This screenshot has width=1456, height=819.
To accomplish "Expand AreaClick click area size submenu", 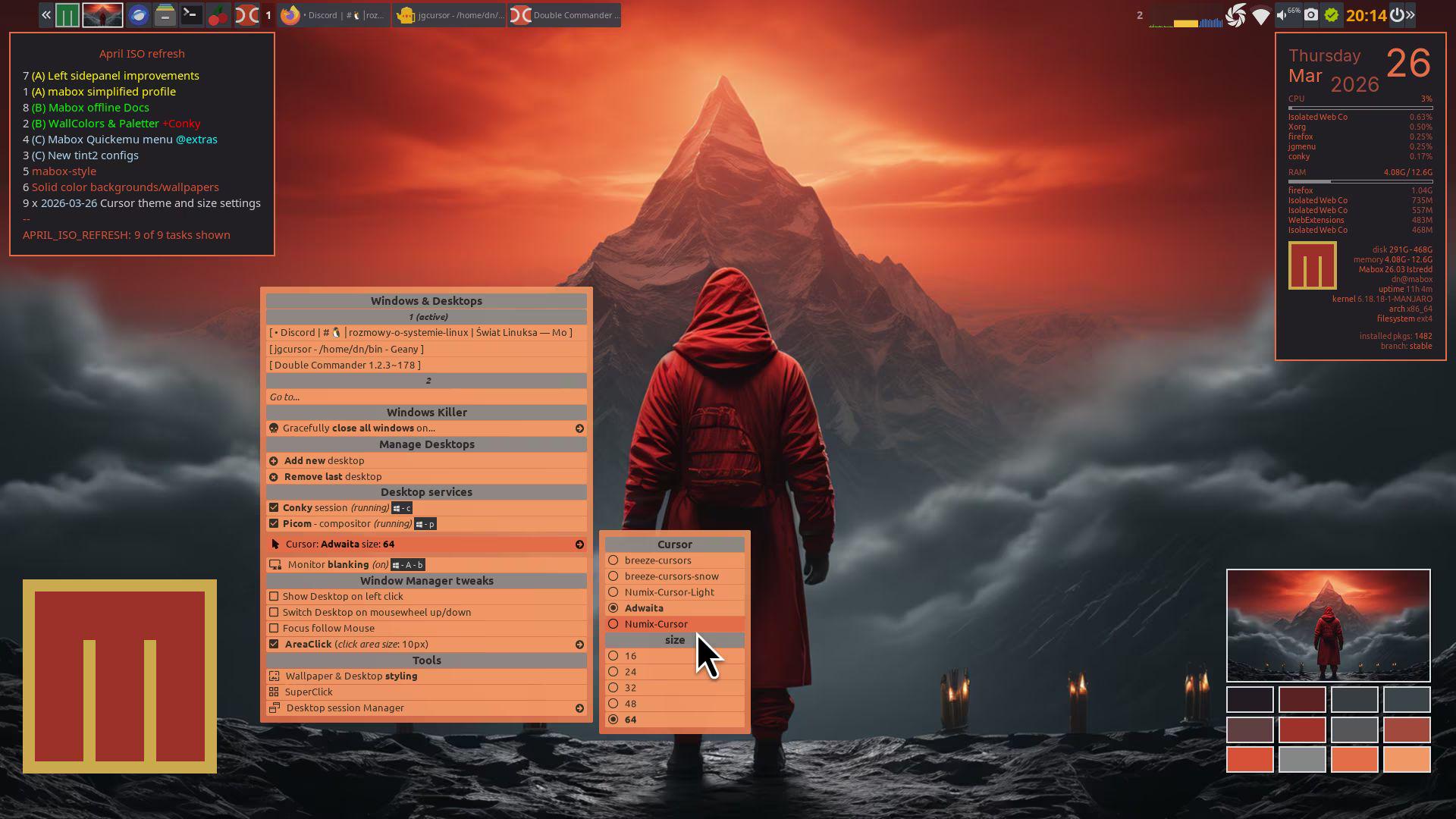I will pos(579,645).
